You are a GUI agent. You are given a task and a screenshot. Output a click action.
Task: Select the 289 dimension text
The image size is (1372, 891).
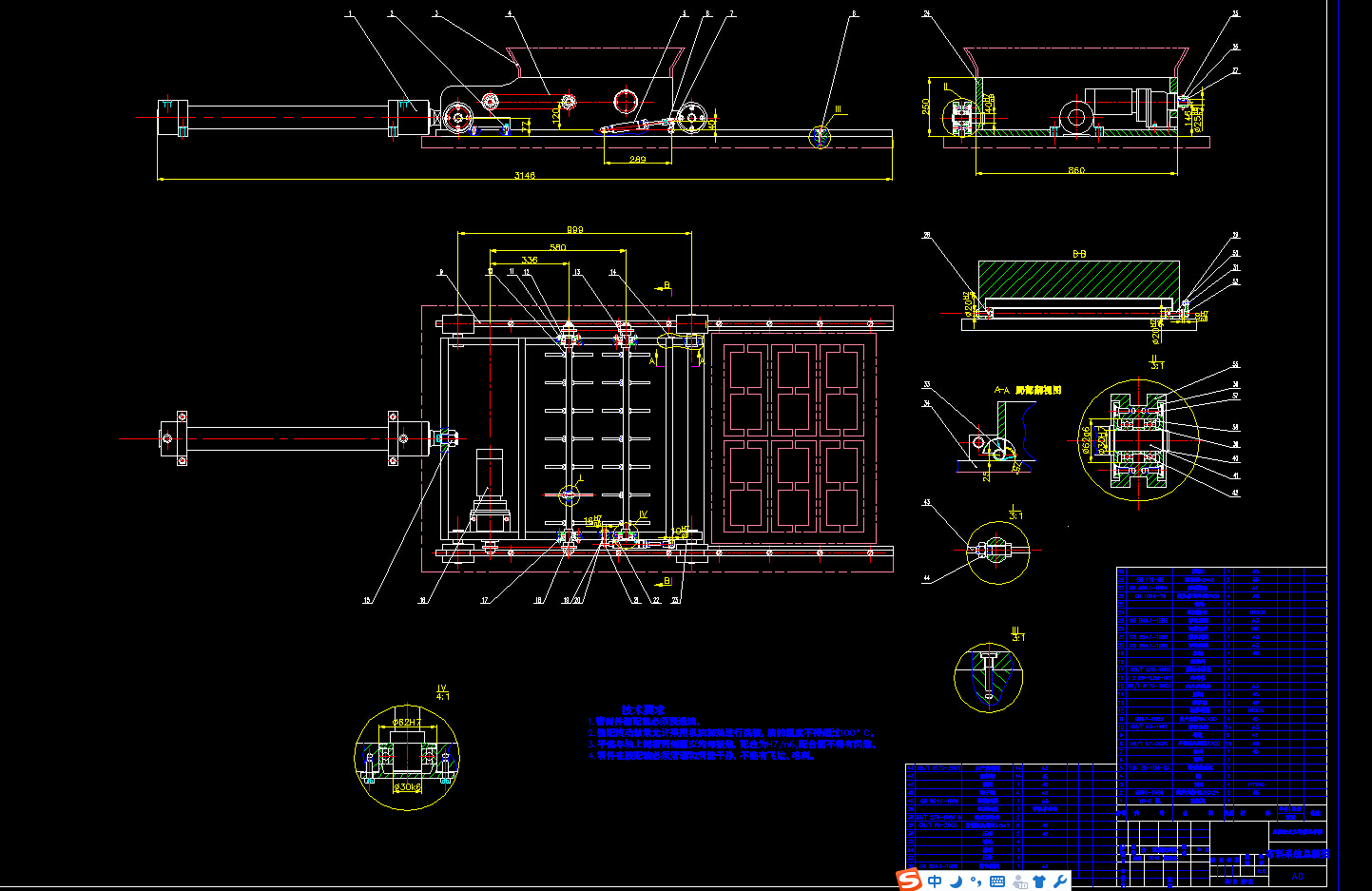(x=637, y=159)
